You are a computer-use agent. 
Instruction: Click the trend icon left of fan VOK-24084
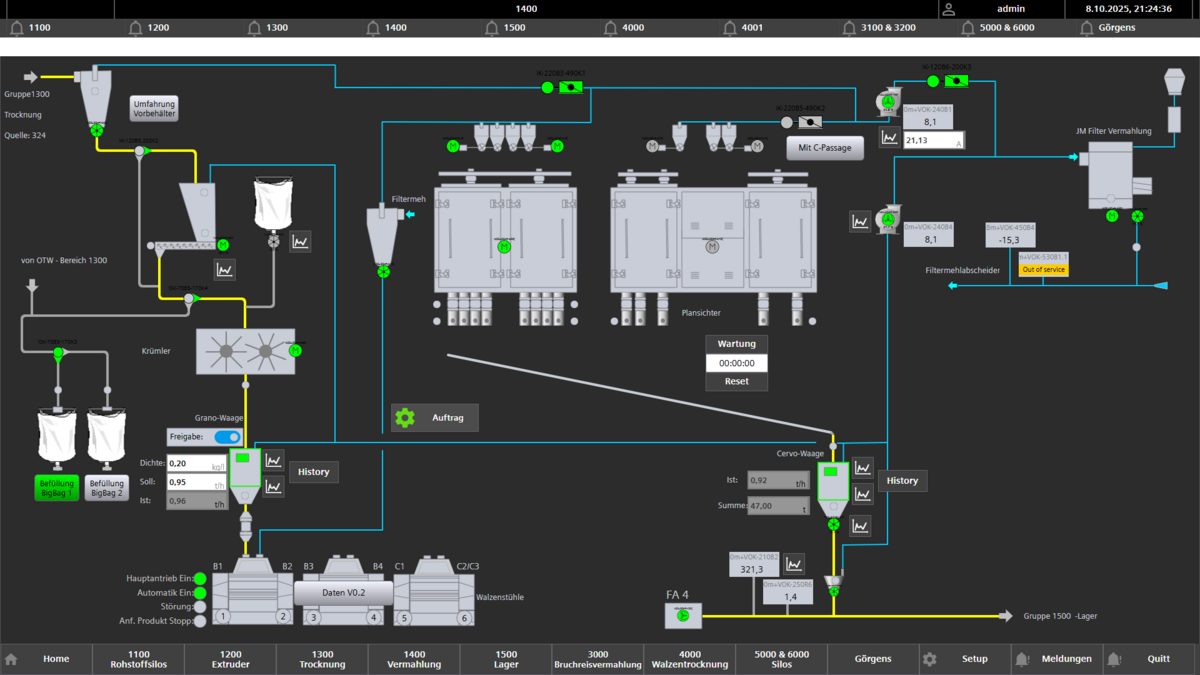pyautogui.click(x=860, y=221)
